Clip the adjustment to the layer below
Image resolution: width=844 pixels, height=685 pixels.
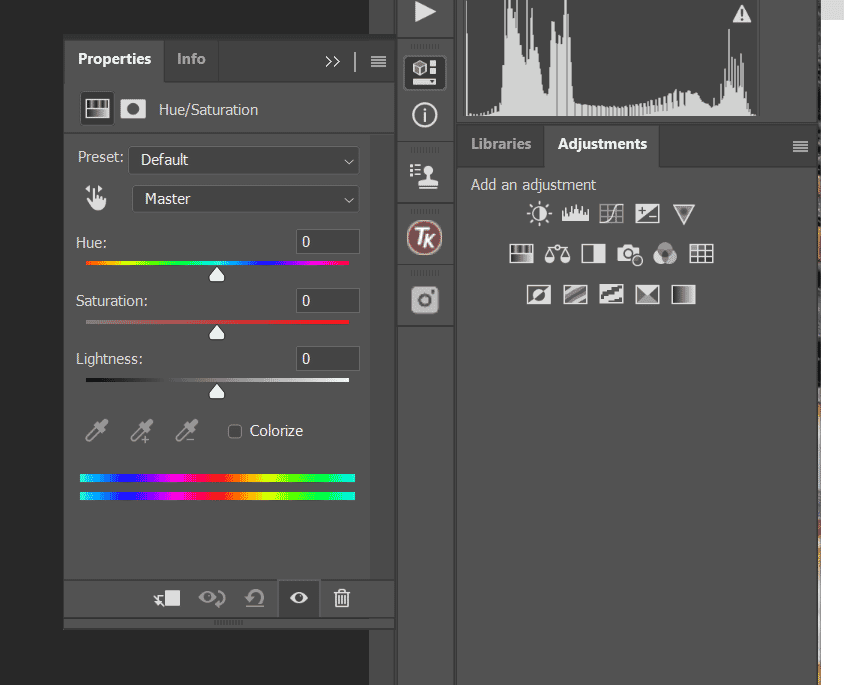click(166, 598)
